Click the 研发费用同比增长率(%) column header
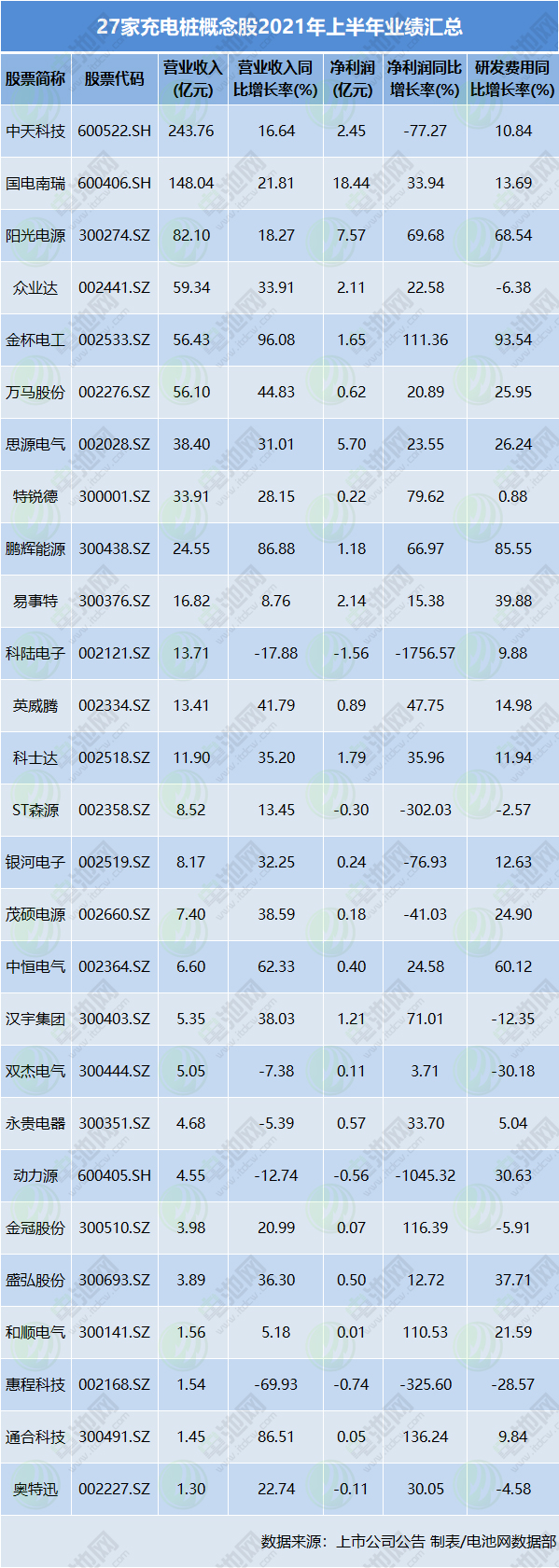The image size is (559, 1568). [513, 78]
